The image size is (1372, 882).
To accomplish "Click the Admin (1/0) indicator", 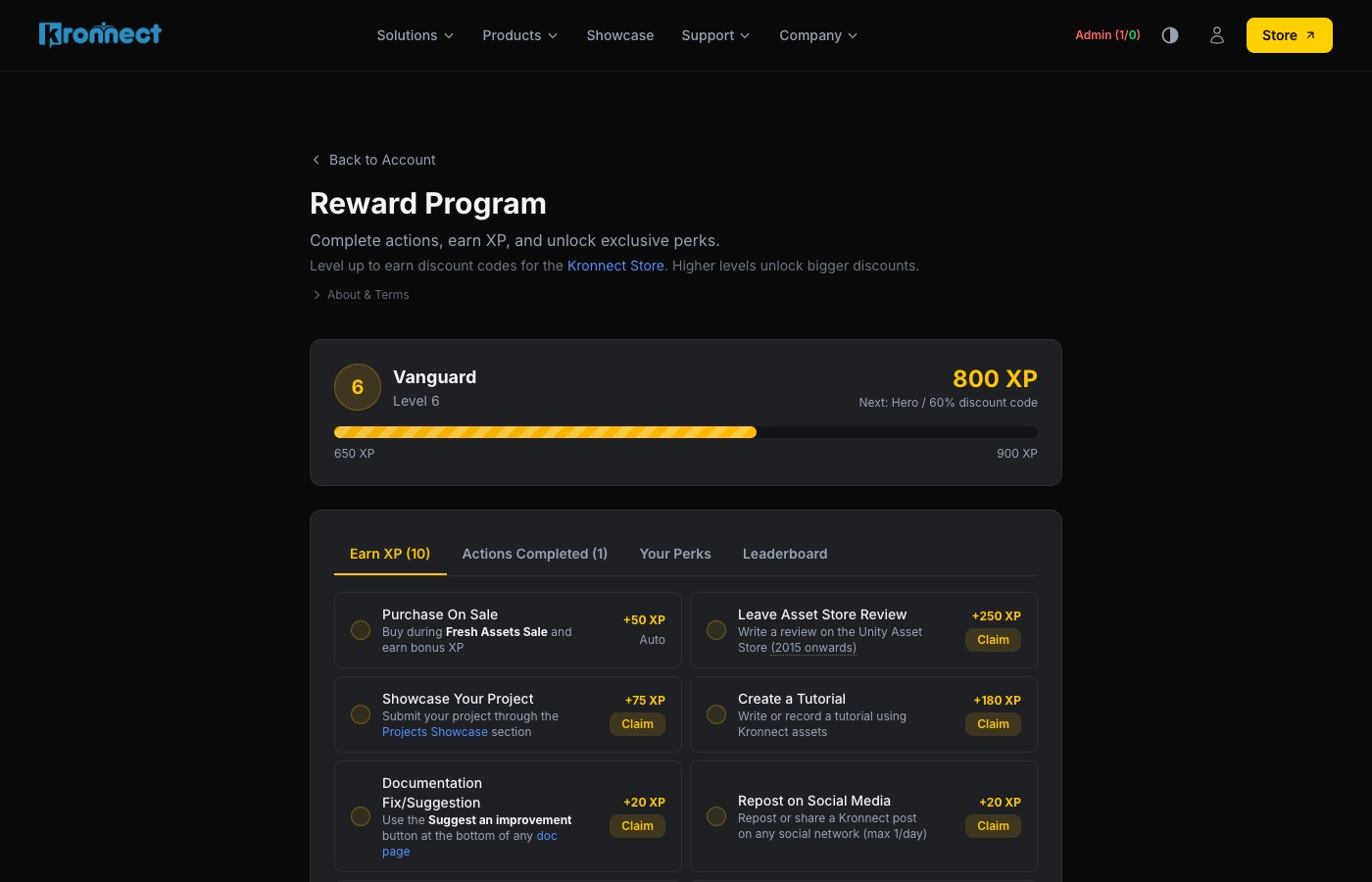I will pos(1107,34).
